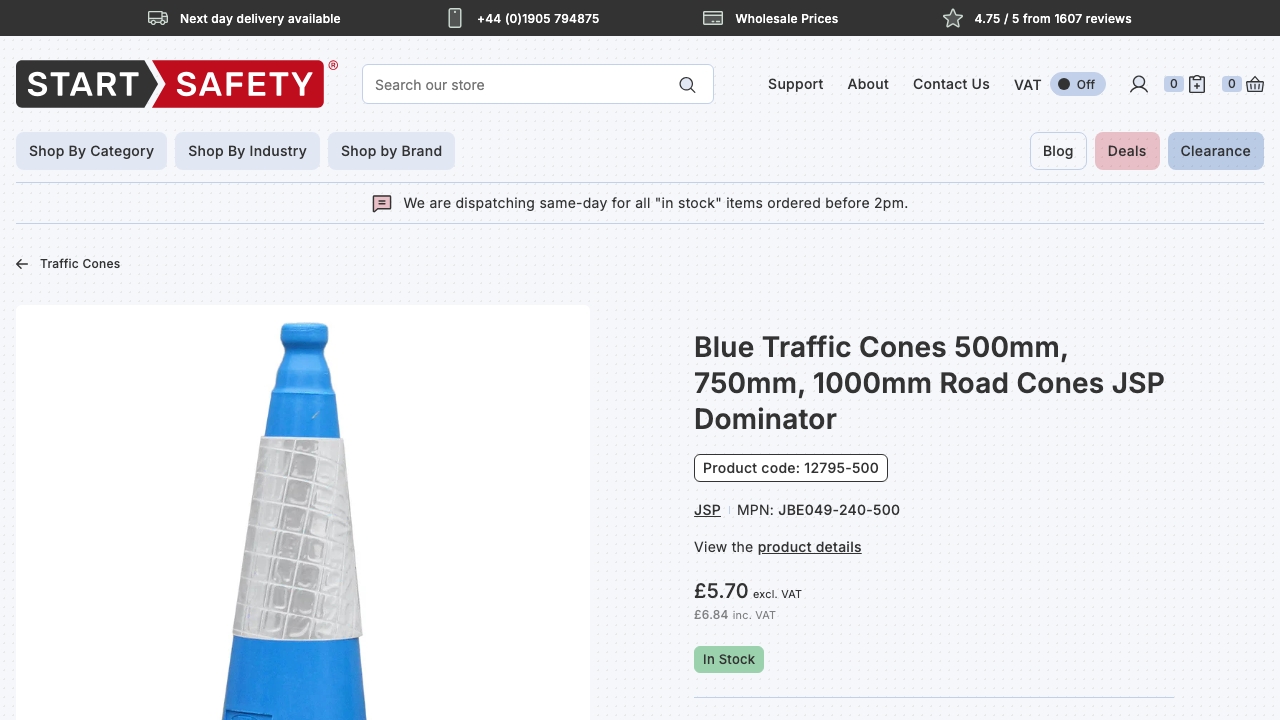This screenshot has height=720, width=1280.
Task: Click the Blog button
Action: click(1058, 151)
